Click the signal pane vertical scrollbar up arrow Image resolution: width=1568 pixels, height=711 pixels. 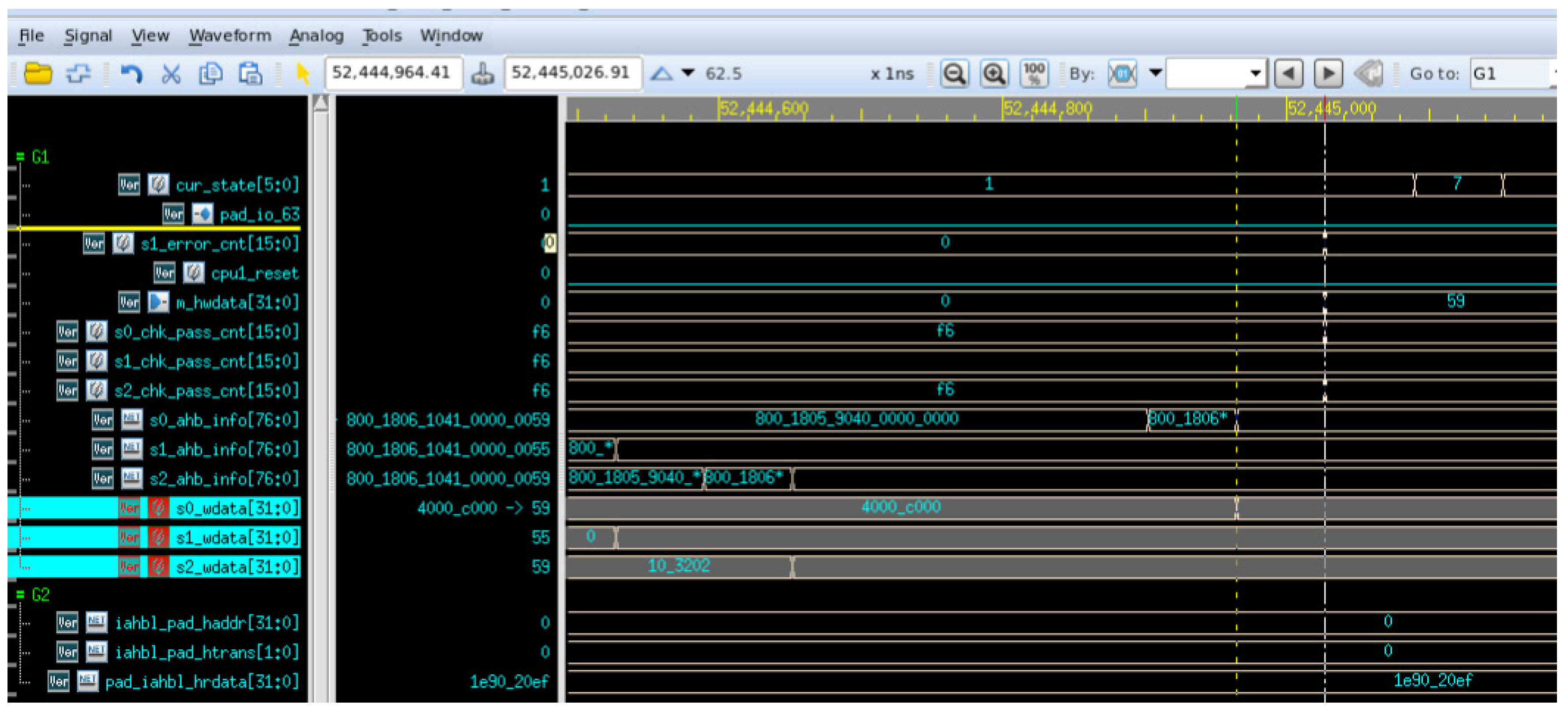point(320,104)
